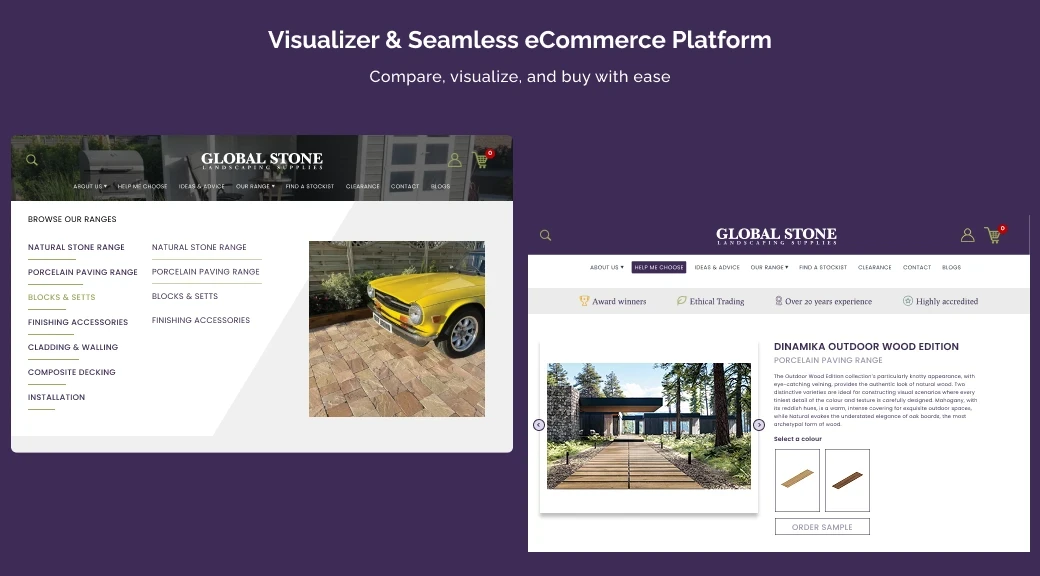Select the highlighted Help Me Choose menu item
Screen dimensions: 1040x576
(x=658, y=267)
